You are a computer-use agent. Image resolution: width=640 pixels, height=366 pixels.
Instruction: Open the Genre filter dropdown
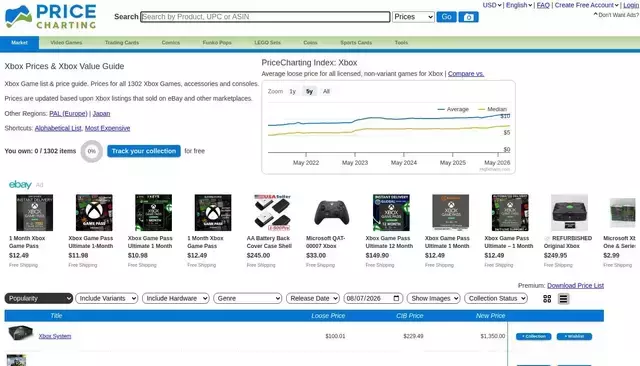(x=248, y=298)
